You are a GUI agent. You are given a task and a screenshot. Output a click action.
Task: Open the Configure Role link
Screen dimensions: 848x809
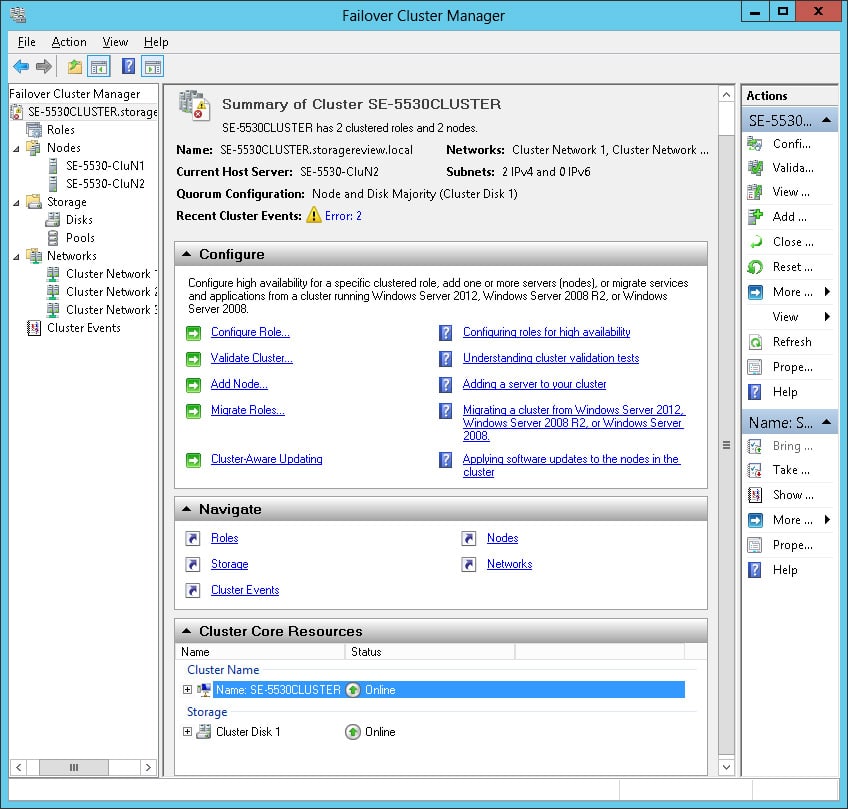[250, 332]
